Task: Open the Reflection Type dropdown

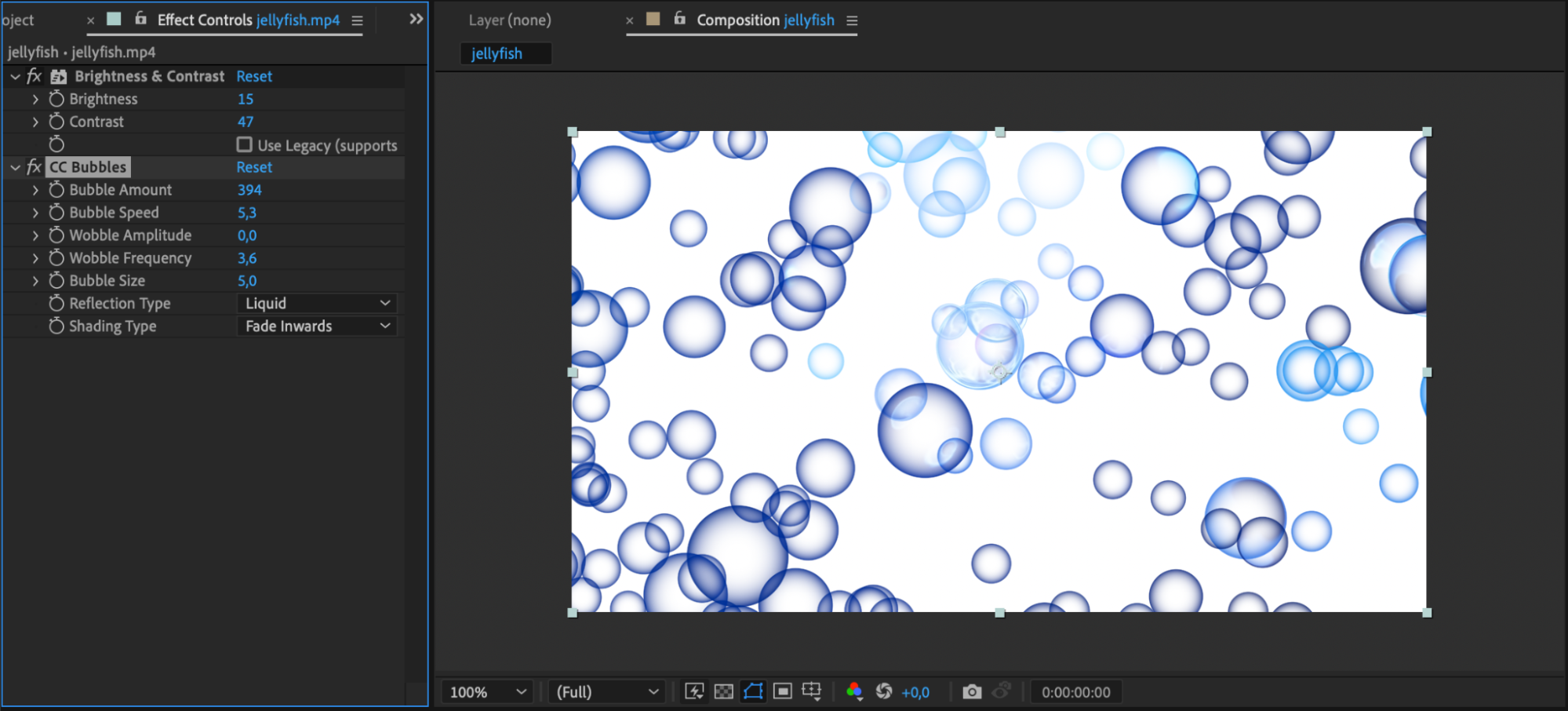Action: pos(317,304)
